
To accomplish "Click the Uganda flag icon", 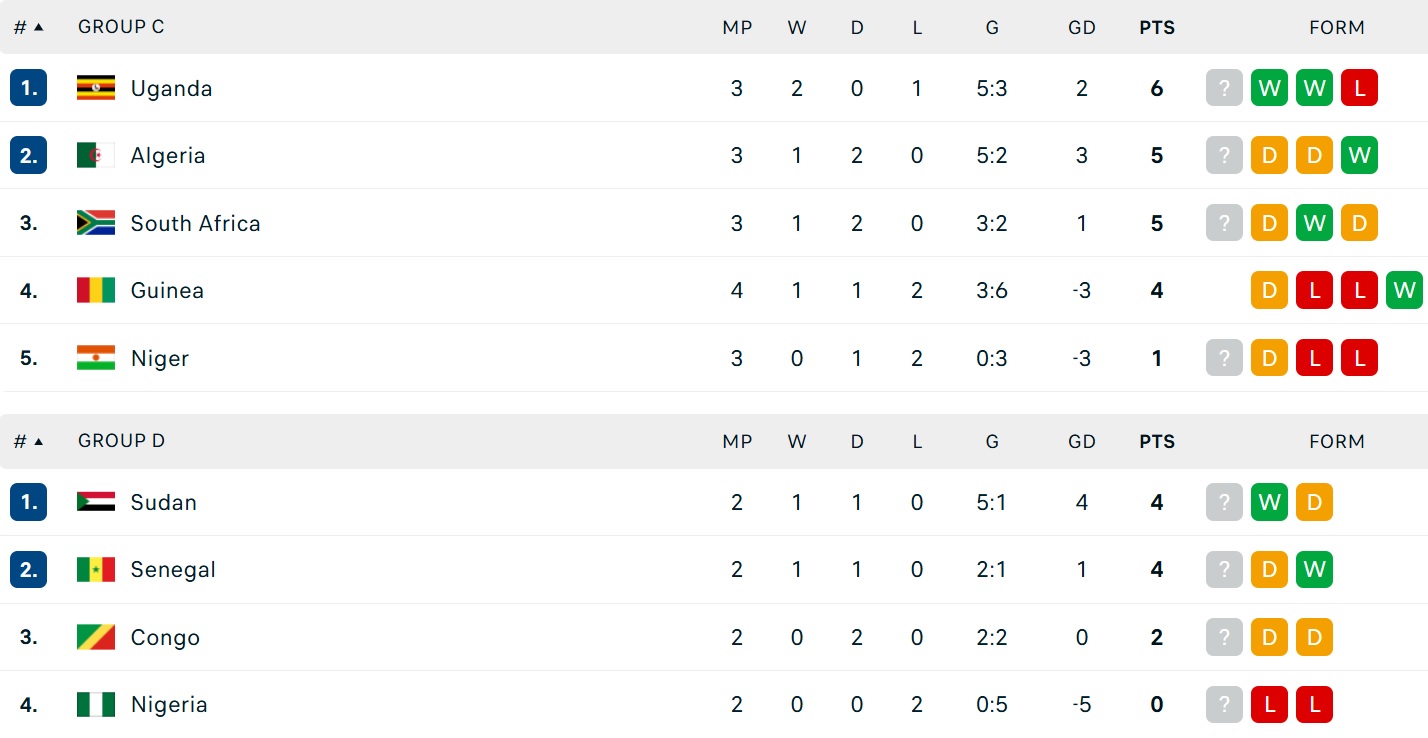I will click(96, 88).
